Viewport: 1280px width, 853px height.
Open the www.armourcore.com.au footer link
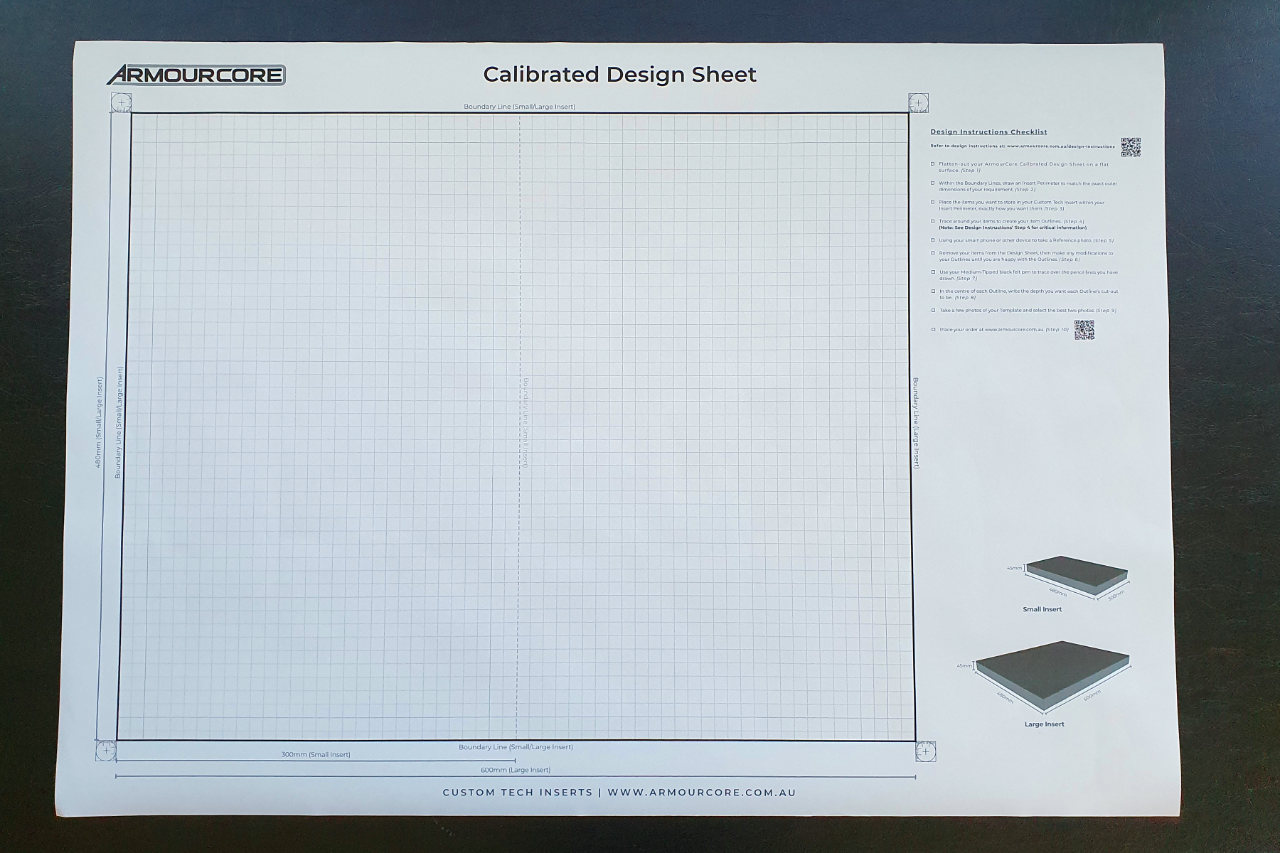coord(701,792)
